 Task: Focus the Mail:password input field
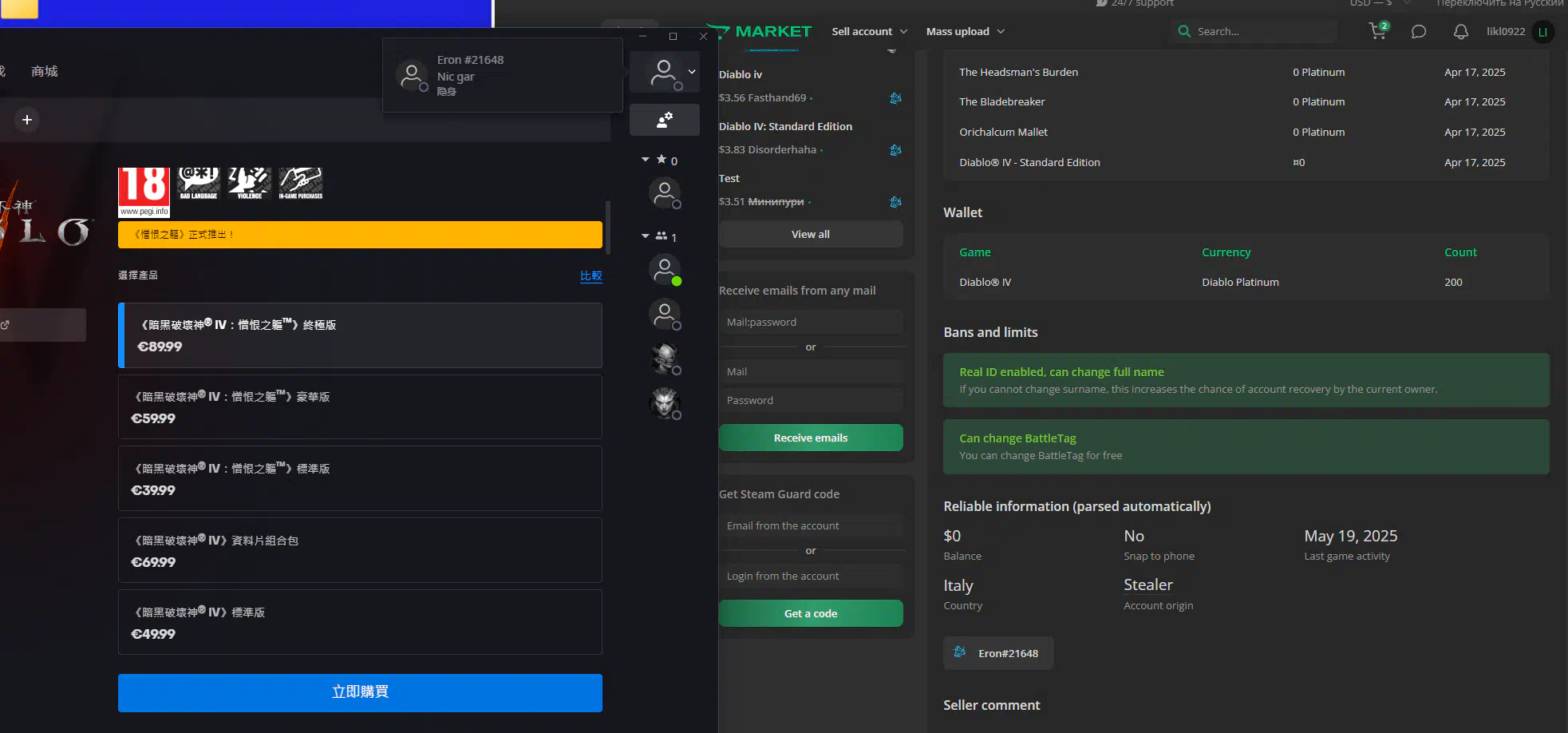pyautogui.click(x=811, y=322)
